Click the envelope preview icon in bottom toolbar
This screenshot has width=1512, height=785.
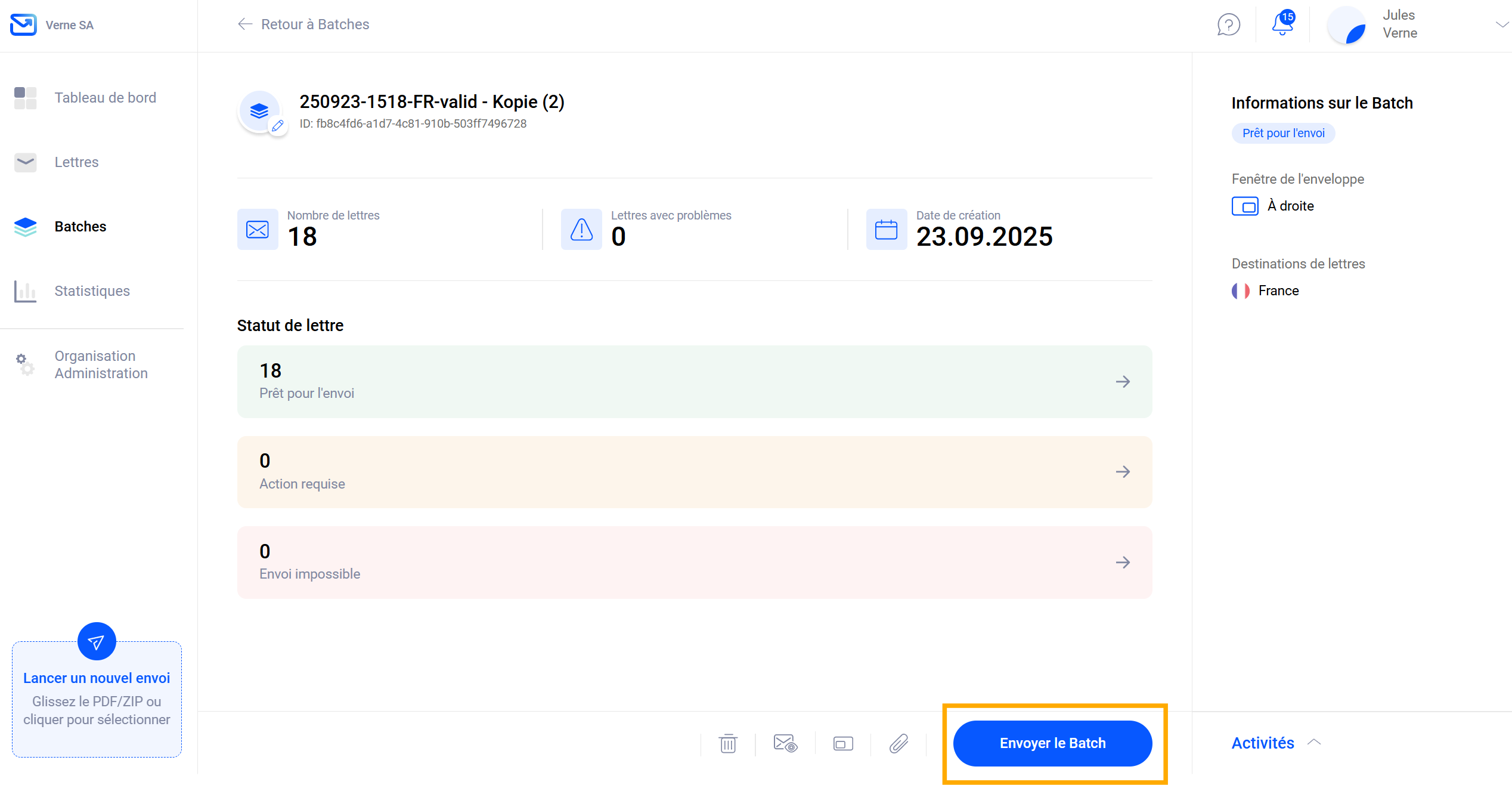(785, 743)
